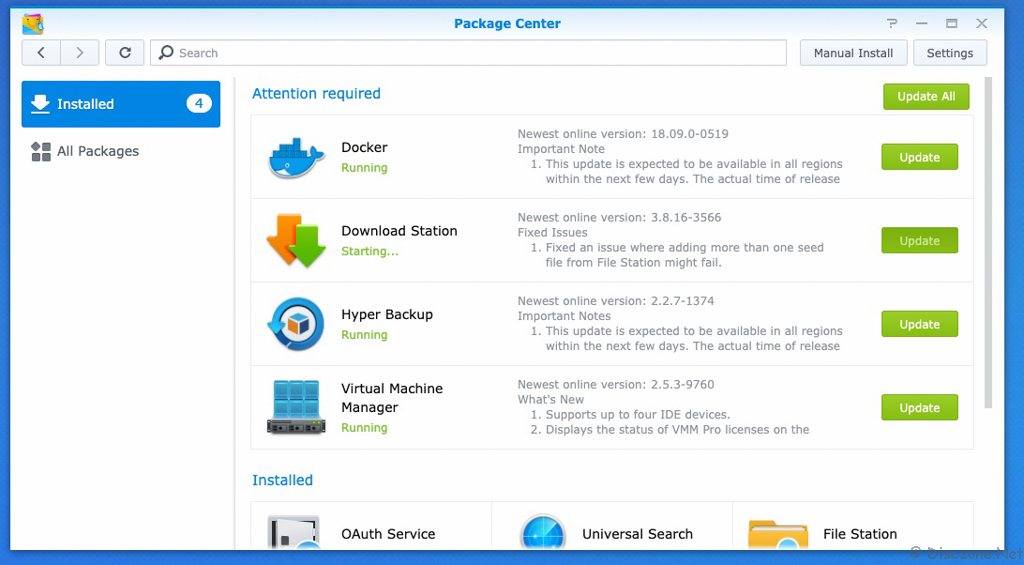Screen dimensions: 1024x565
Task: Click the search magnifier icon
Action: point(167,52)
